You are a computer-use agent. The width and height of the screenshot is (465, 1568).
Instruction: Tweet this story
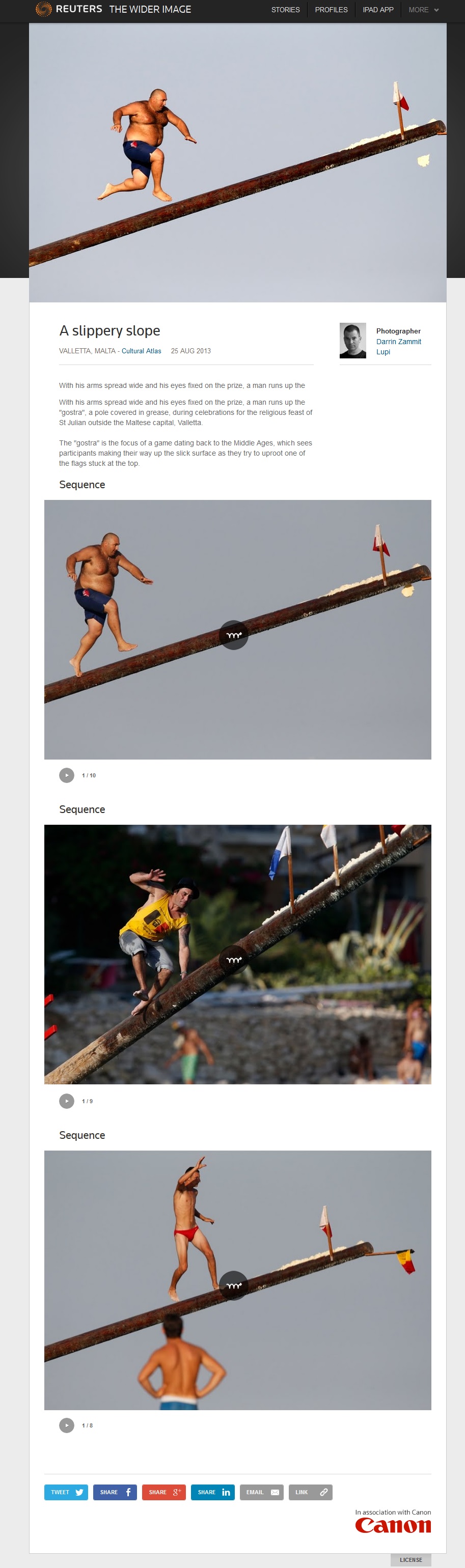point(66,1492)
